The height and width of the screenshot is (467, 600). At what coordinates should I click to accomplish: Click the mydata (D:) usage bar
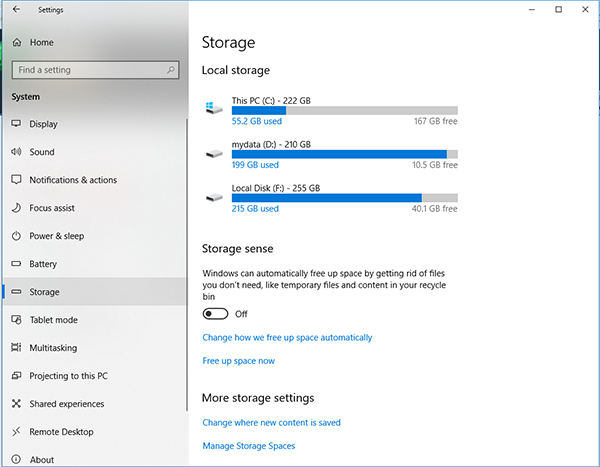point(344,154)
